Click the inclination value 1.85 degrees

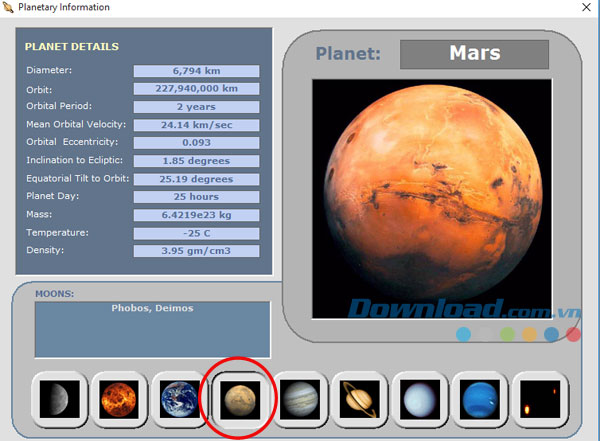pyautogui.click(x=196, y=161)
